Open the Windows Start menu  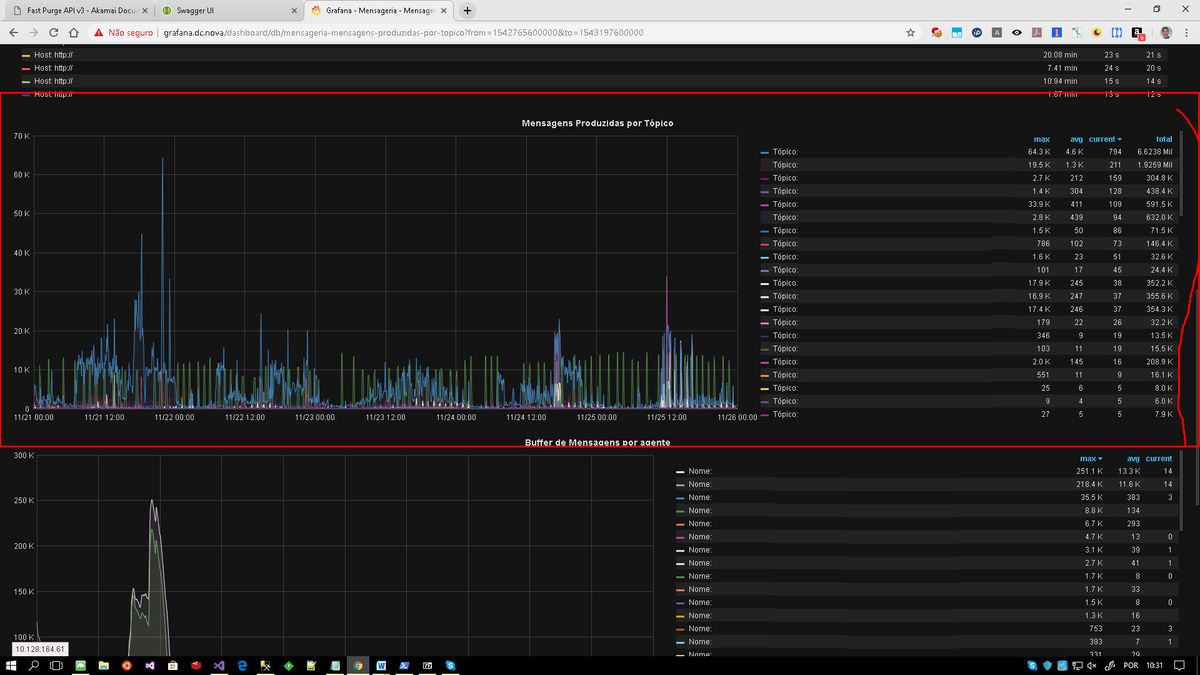point(12,665)
